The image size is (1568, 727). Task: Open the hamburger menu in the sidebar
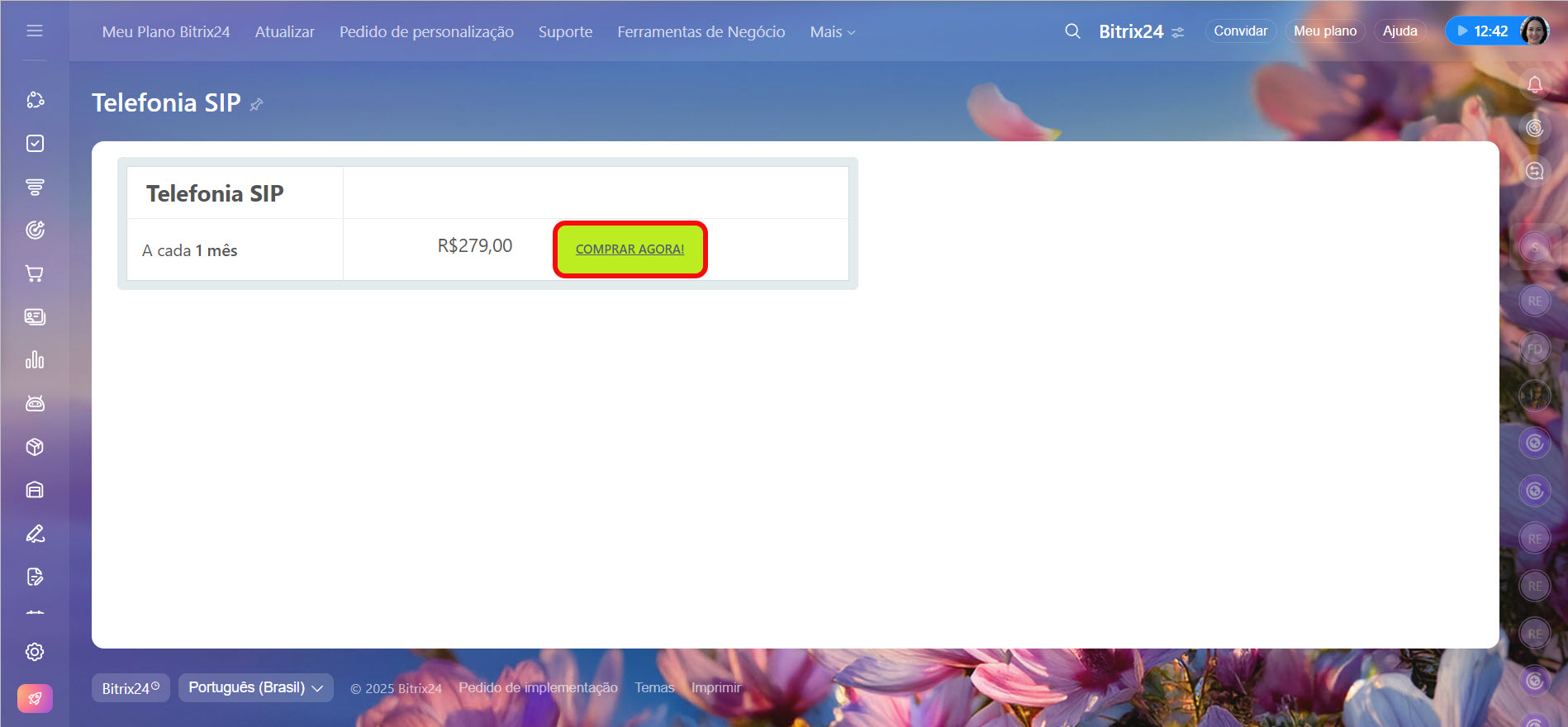click(35, 31)
